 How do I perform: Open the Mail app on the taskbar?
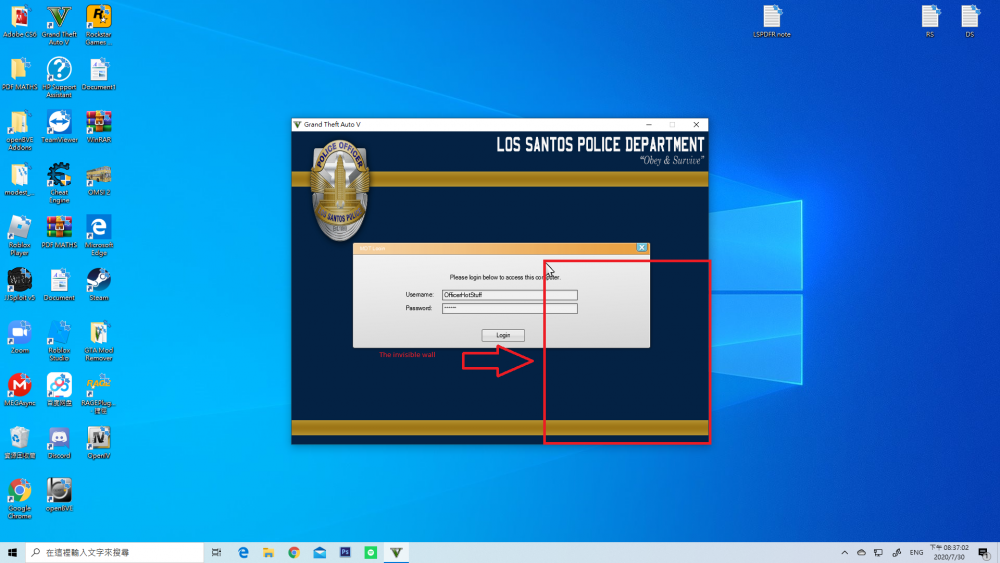pos(320,553)
